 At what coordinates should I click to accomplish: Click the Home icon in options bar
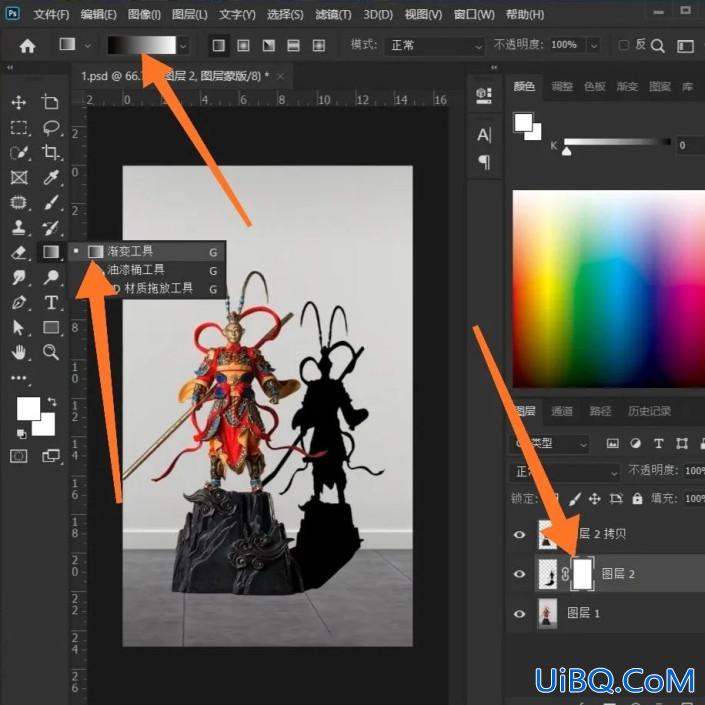[27, 45]
